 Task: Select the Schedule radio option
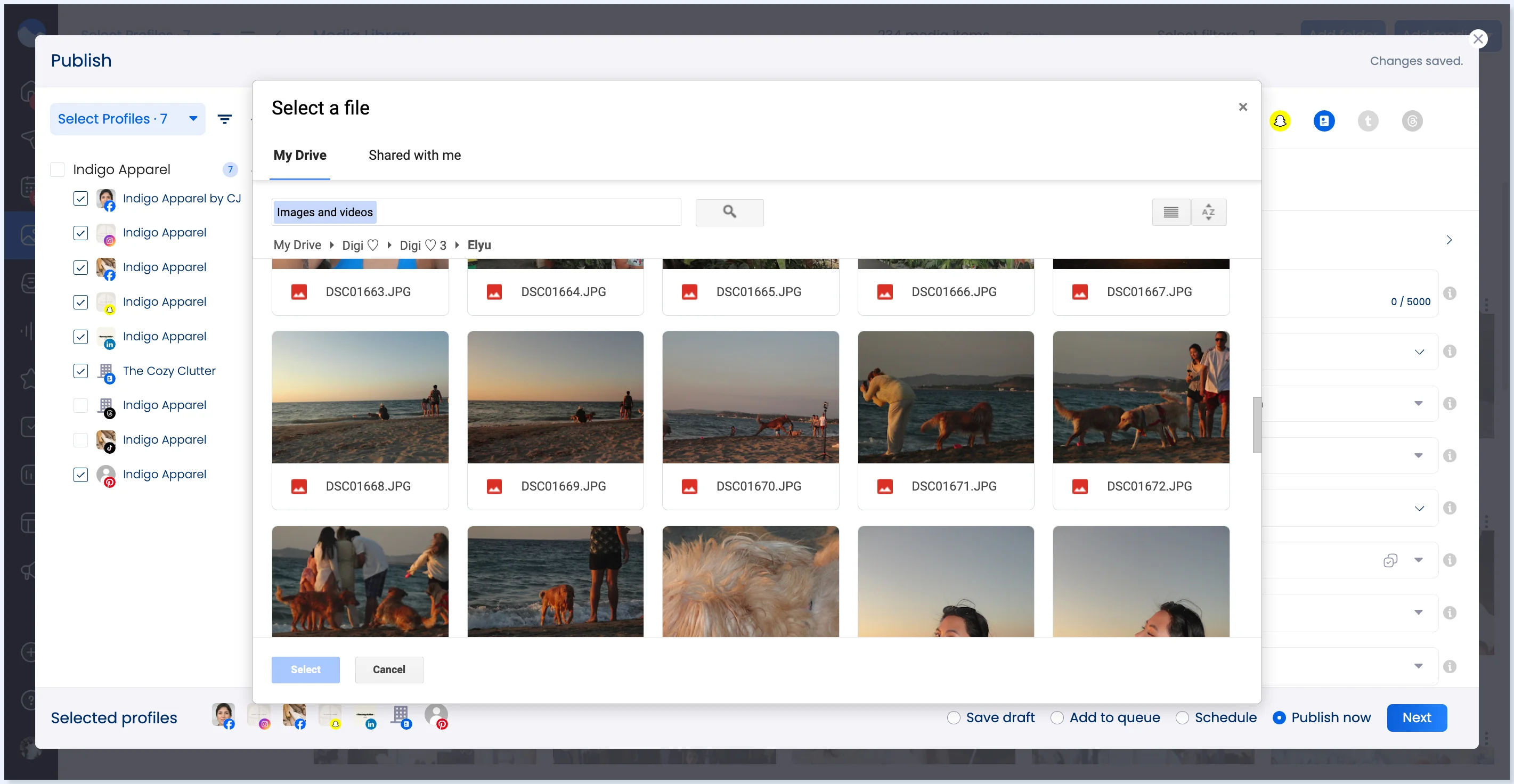[1182, 717]
